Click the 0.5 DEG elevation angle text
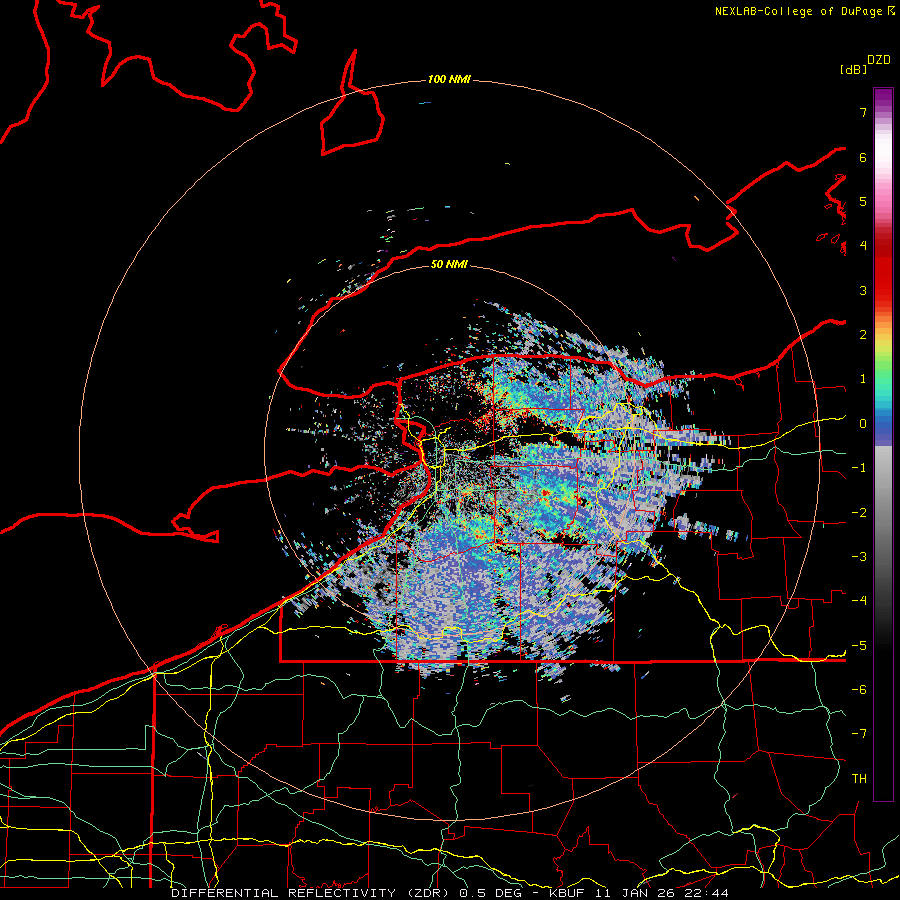This screenshot has height=900, width=900. 491,893
